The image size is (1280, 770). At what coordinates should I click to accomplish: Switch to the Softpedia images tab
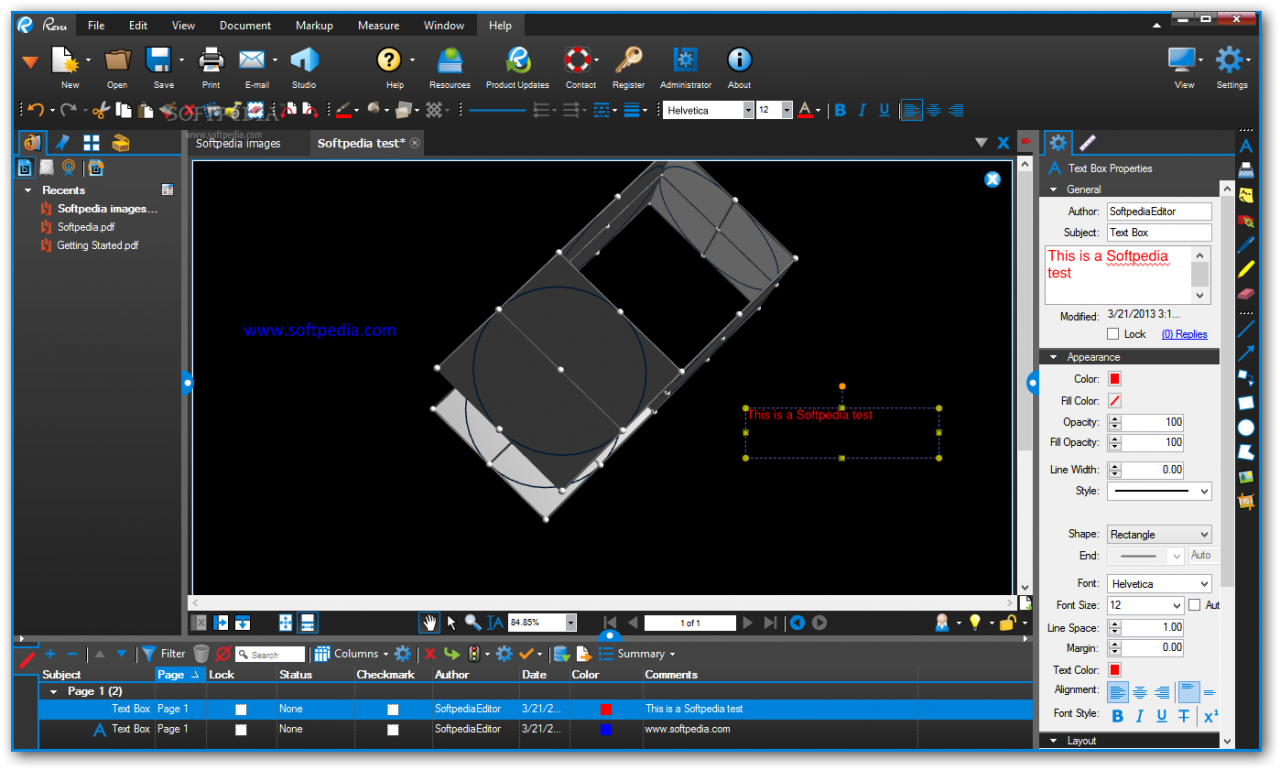[x=237, y=143]
